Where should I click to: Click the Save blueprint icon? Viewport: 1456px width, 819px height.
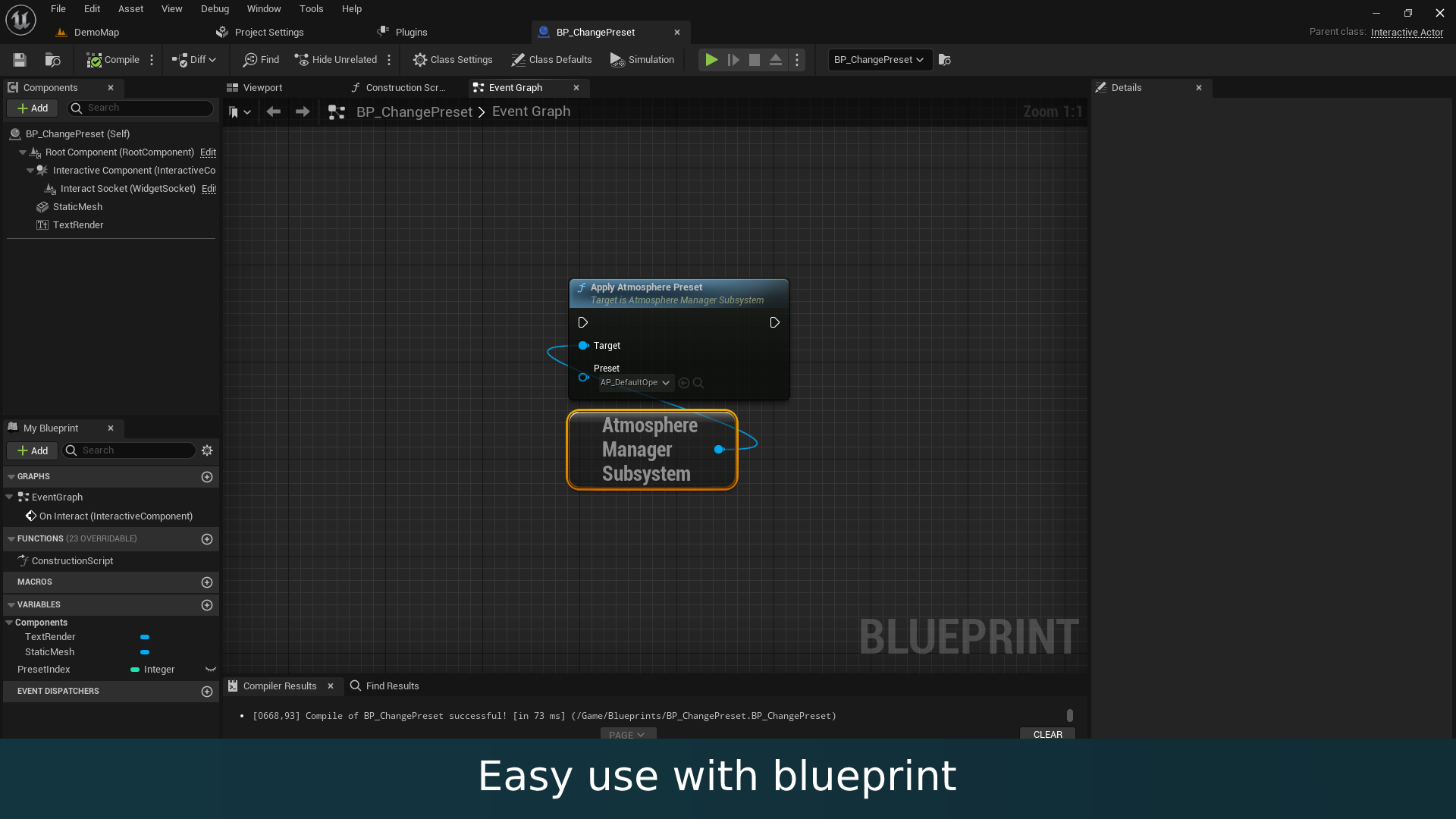coord(20,60)
